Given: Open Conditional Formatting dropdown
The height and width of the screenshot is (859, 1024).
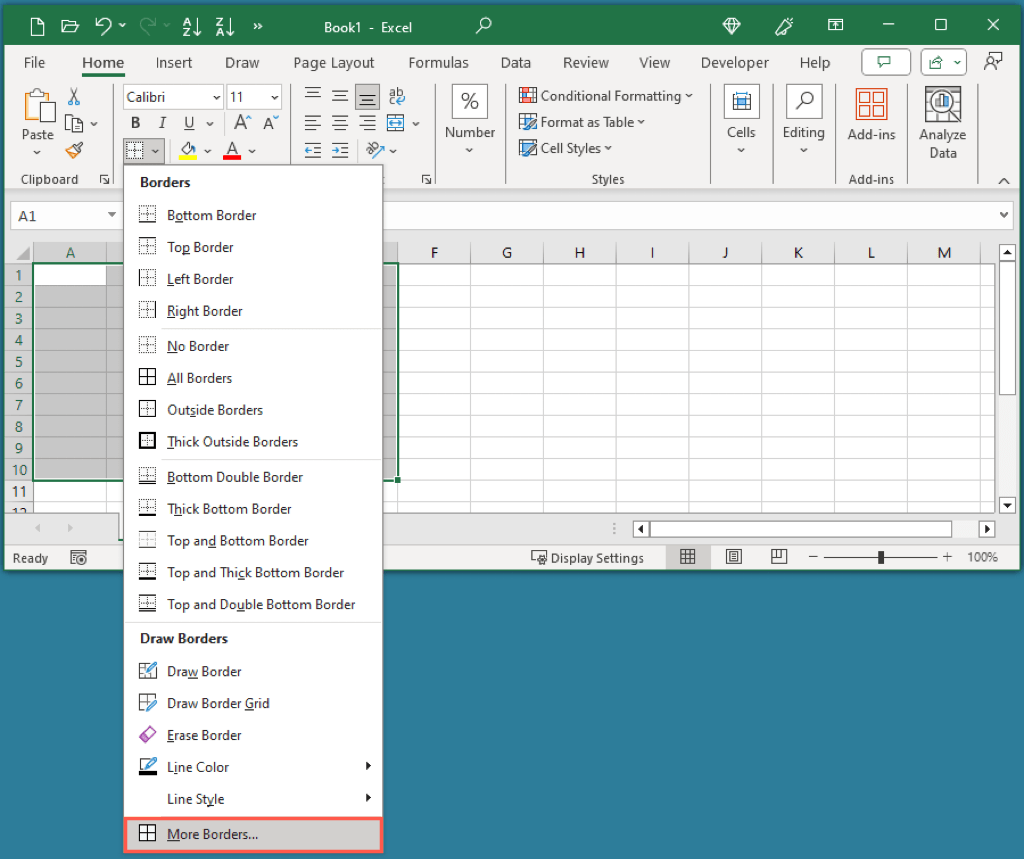Looking at the screenshot, I should [x=606, y=96].
